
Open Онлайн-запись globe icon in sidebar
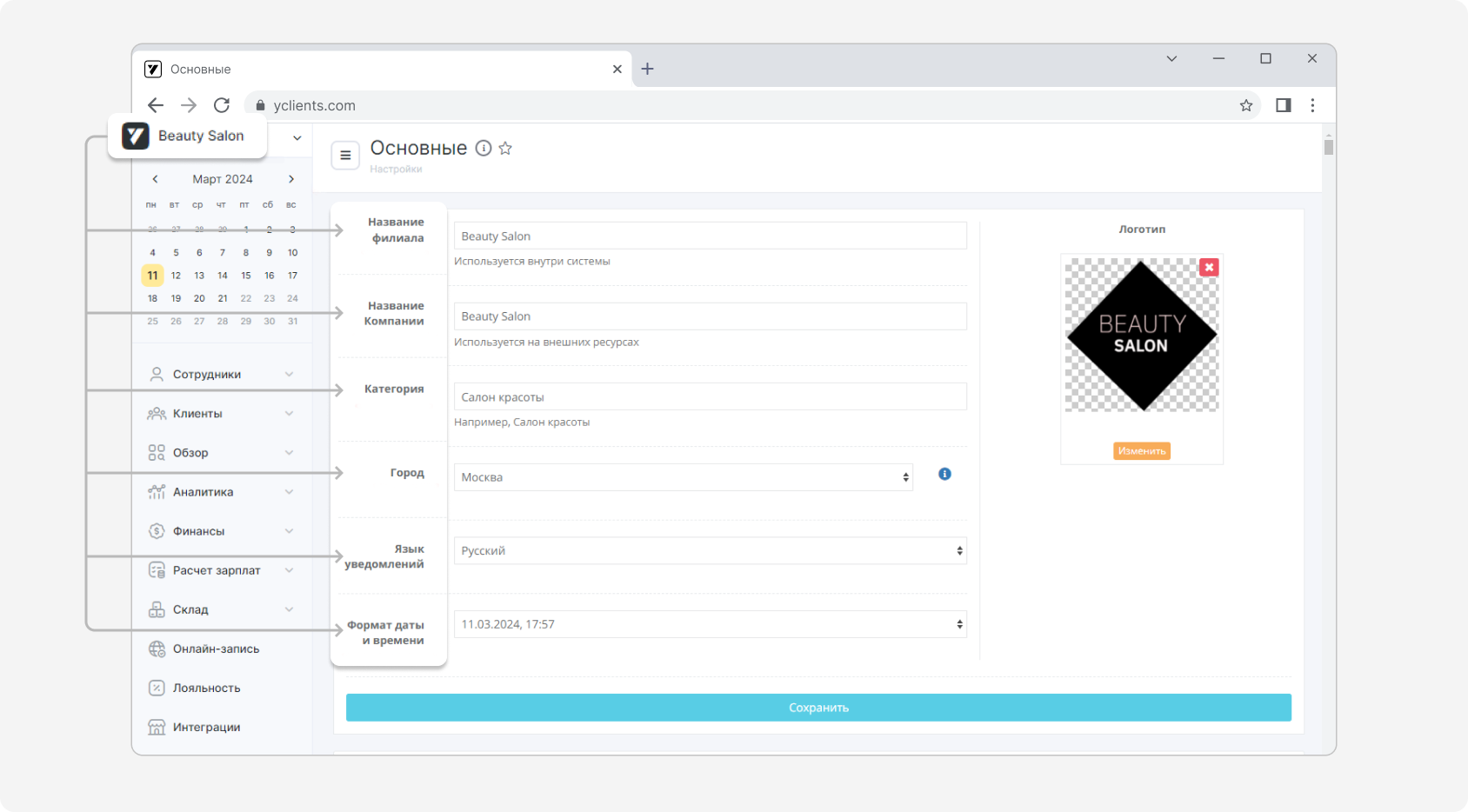(157, 649)
